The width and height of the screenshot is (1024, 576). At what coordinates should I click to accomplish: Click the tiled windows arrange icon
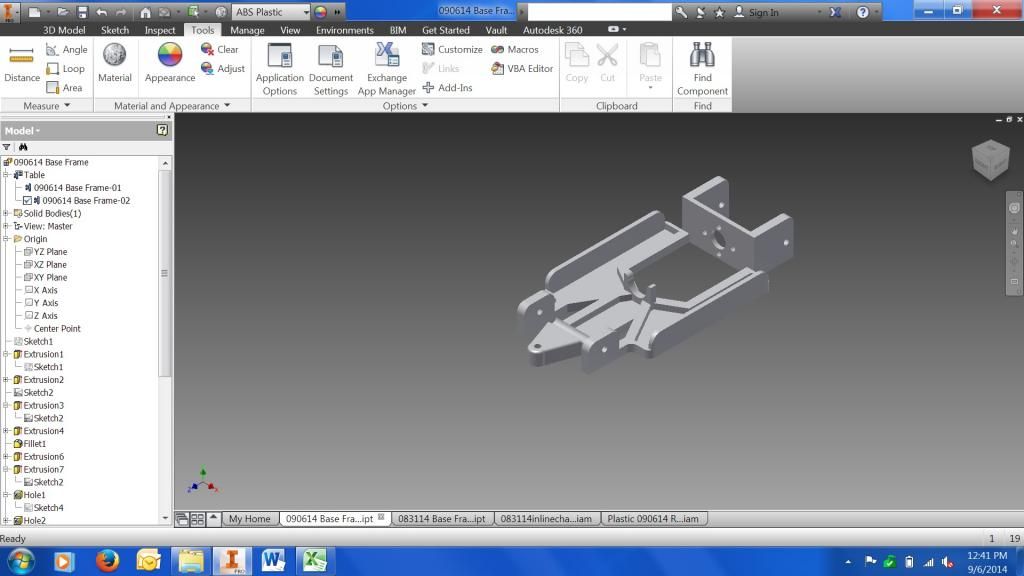[197, 519]
